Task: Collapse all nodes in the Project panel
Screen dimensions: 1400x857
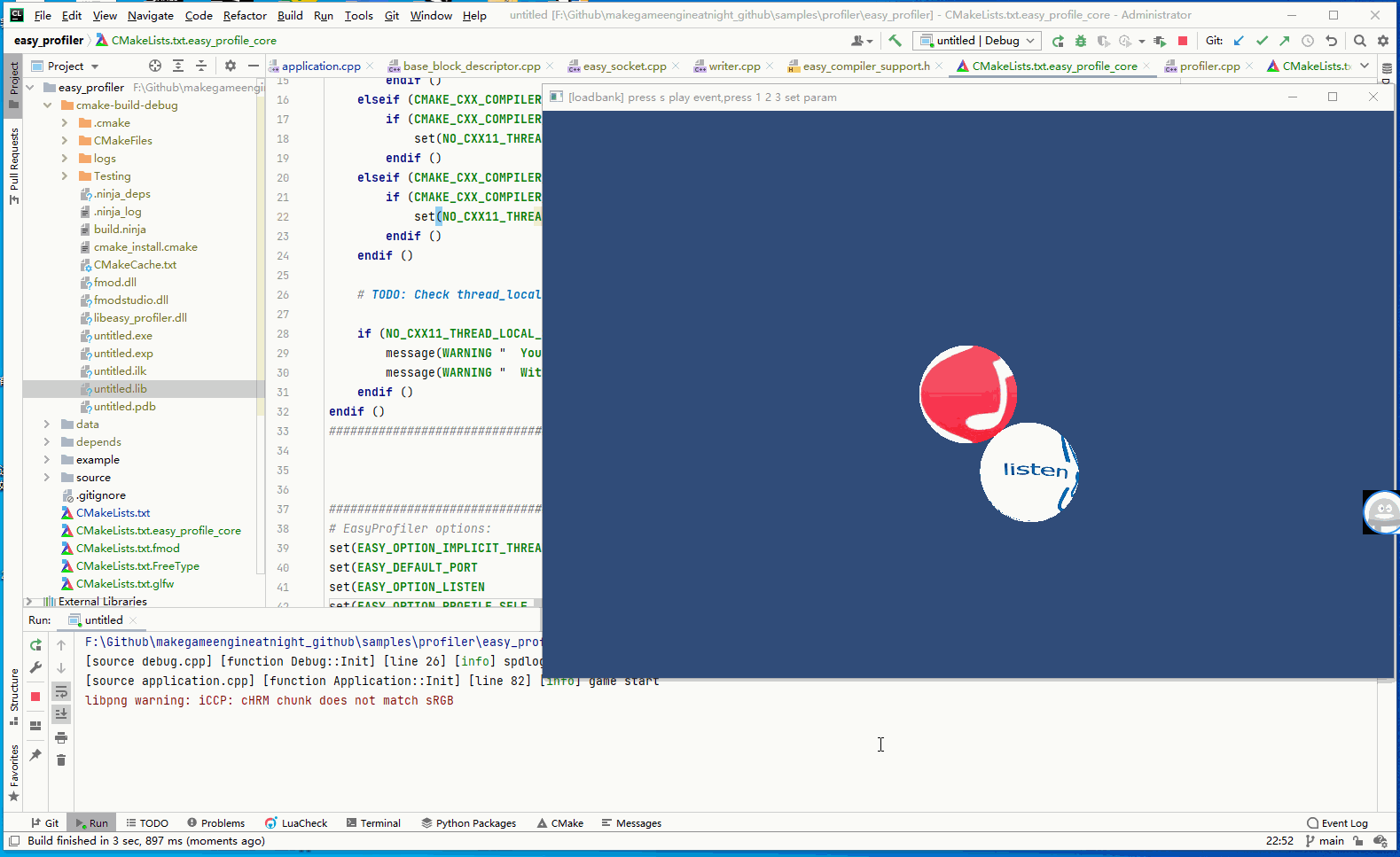Action: 201,66
